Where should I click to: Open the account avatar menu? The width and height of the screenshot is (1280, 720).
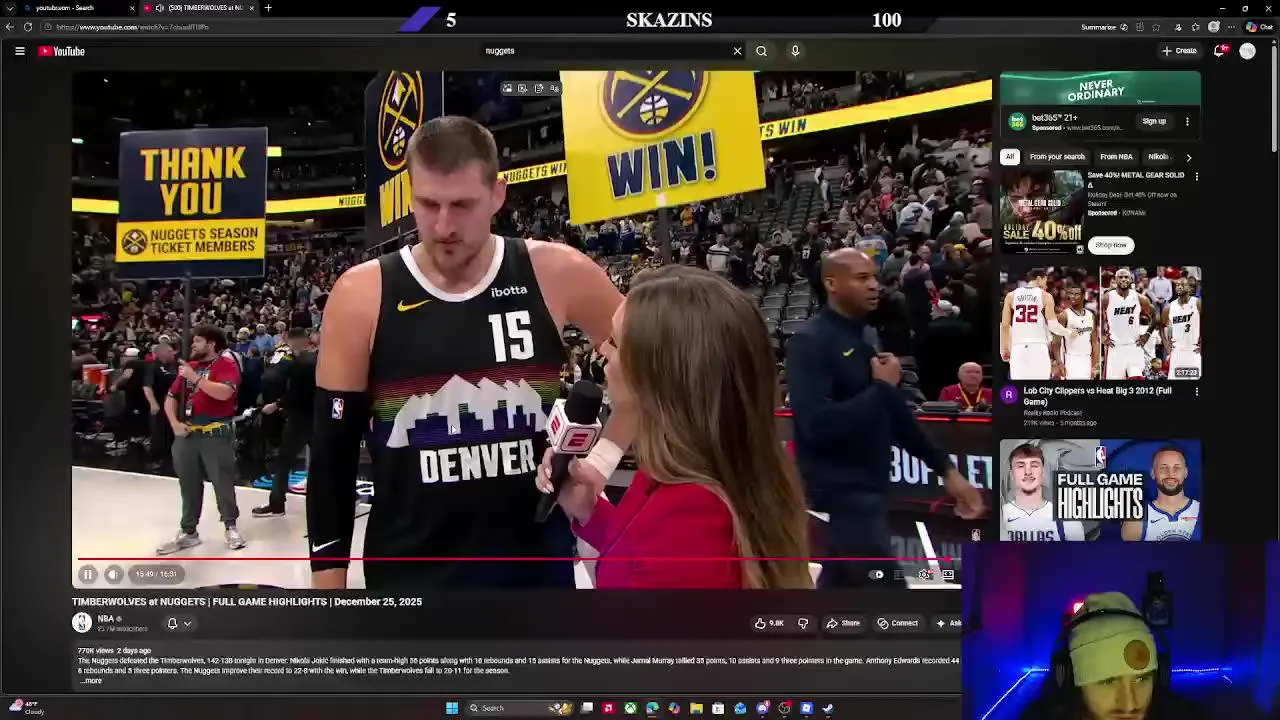click(1247, 51)
